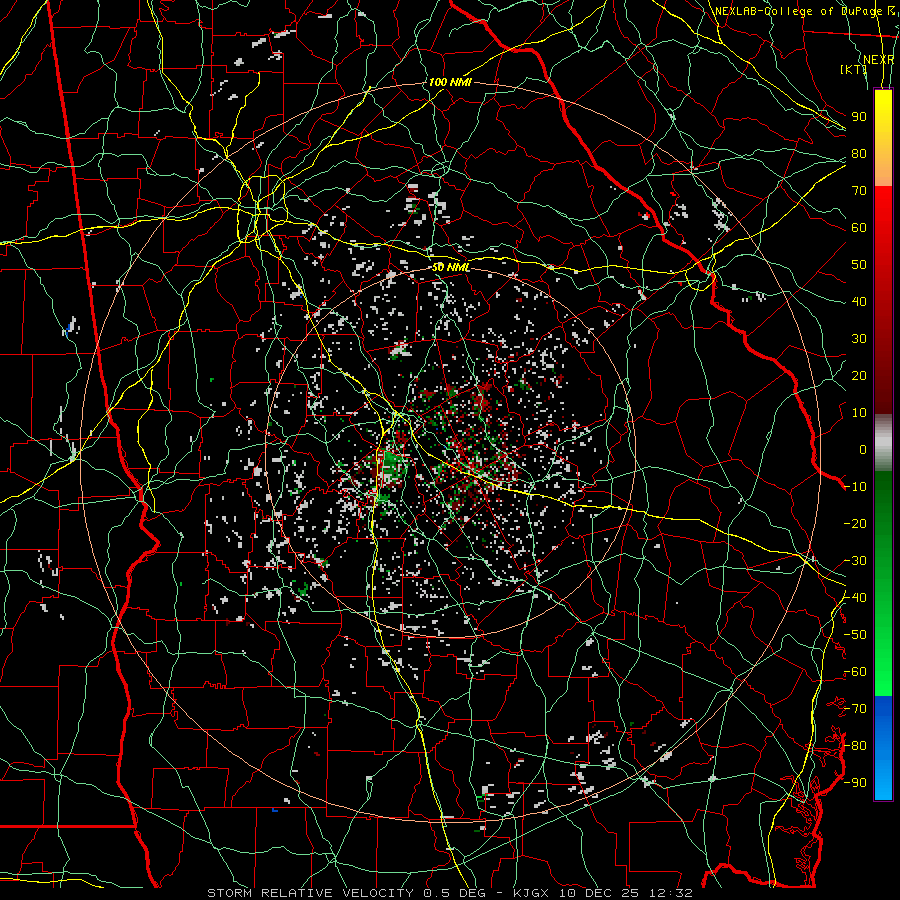Click the "10 DEC 25" date in caption

599,893
